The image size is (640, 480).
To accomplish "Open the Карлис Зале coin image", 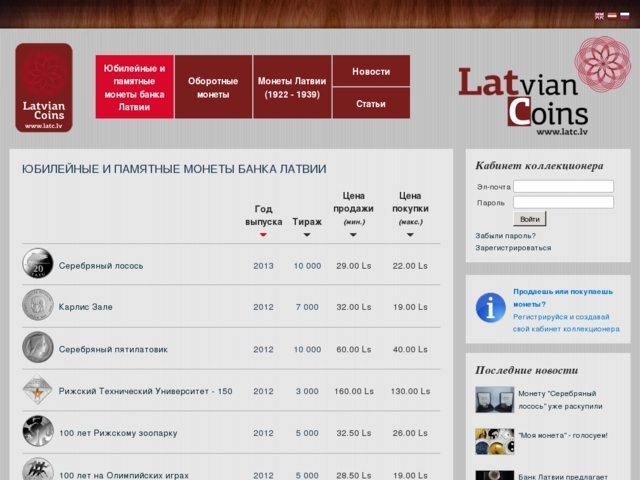I will (x=38, y=304).
